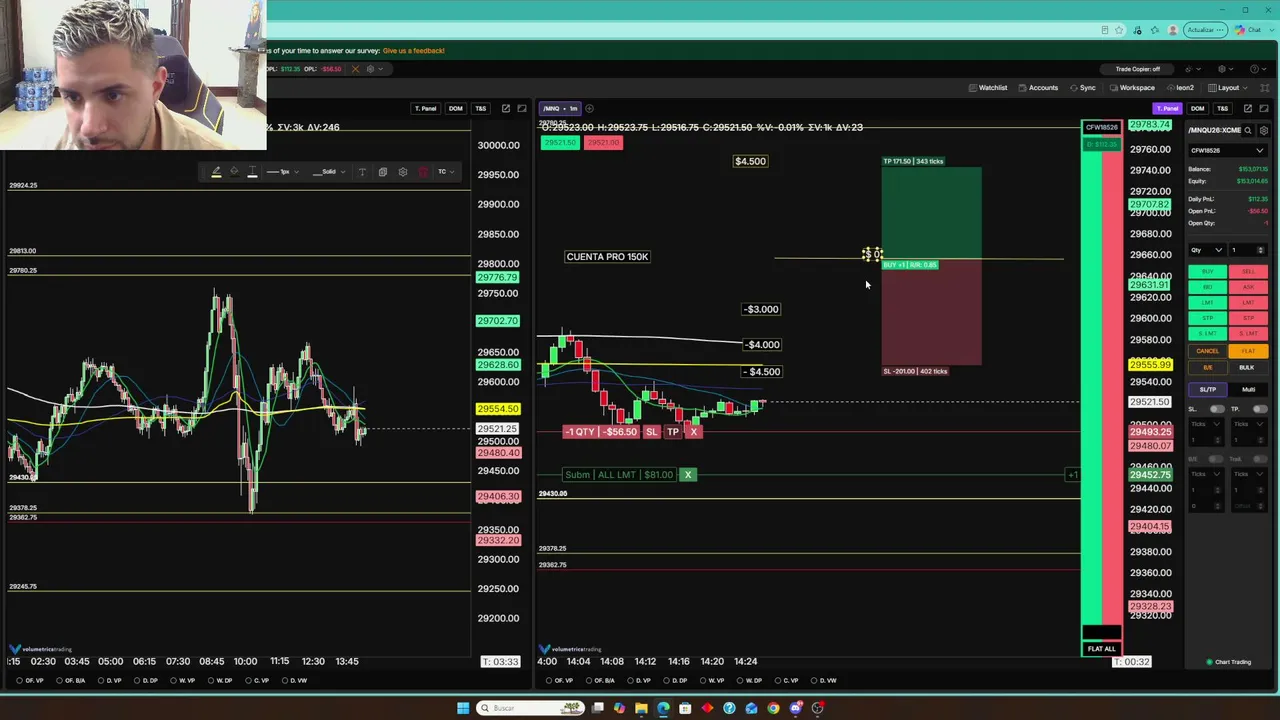
Task: Toggle the B/E auto switch
Action: [1217, 459]
